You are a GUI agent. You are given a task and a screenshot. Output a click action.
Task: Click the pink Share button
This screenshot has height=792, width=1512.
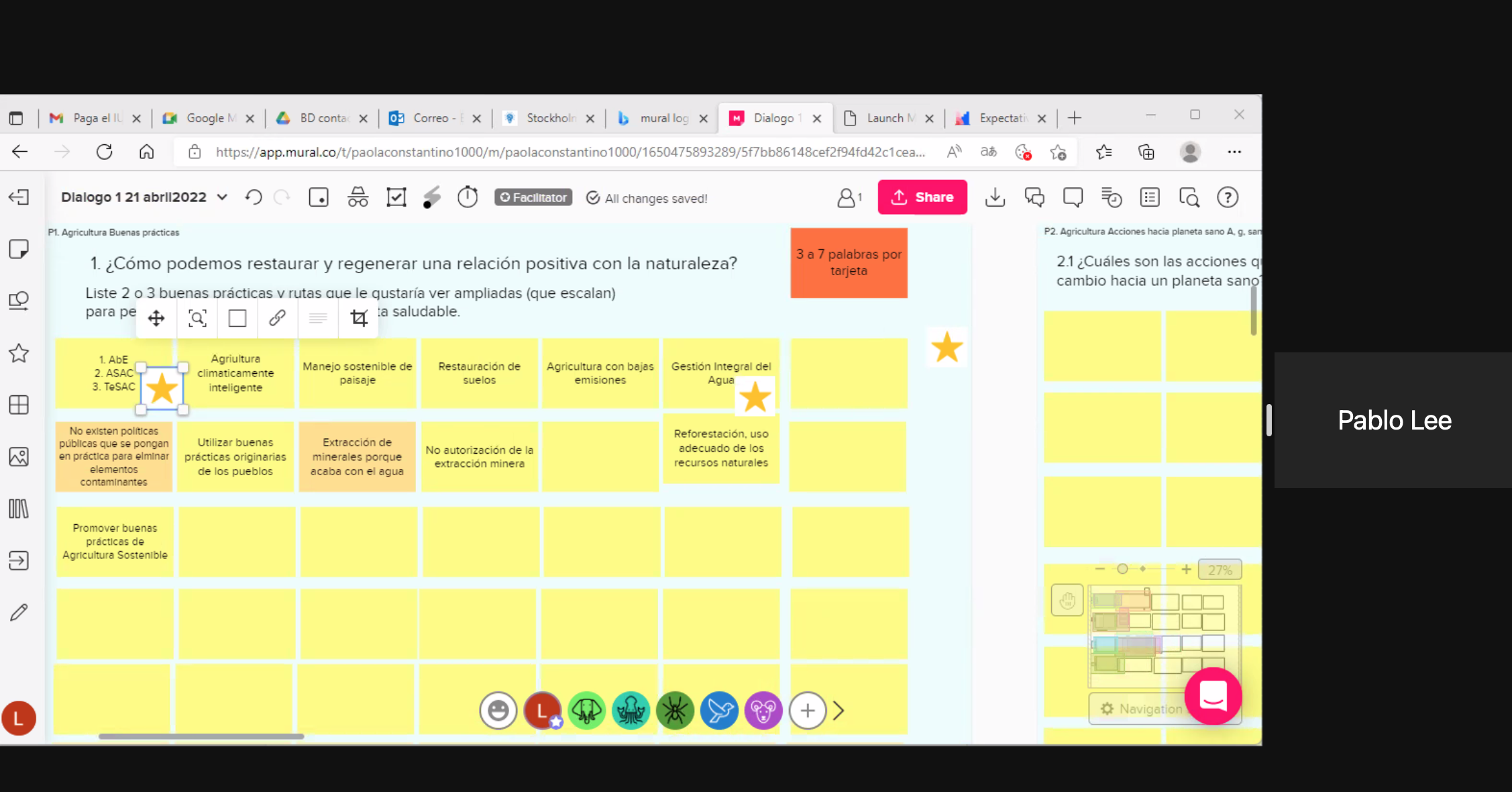[x=922, y=197]
